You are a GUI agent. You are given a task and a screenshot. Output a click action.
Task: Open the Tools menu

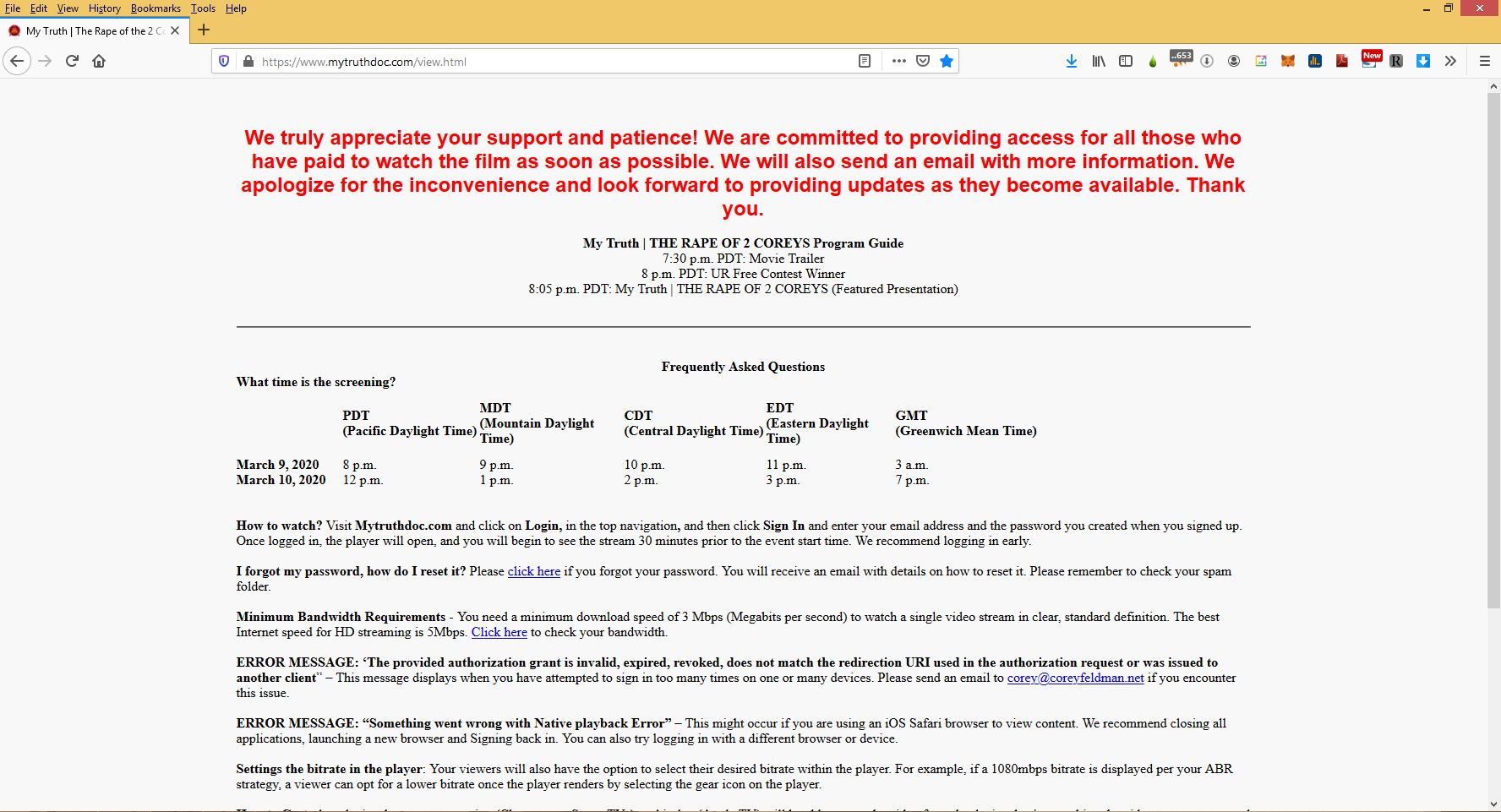(203, 8)
